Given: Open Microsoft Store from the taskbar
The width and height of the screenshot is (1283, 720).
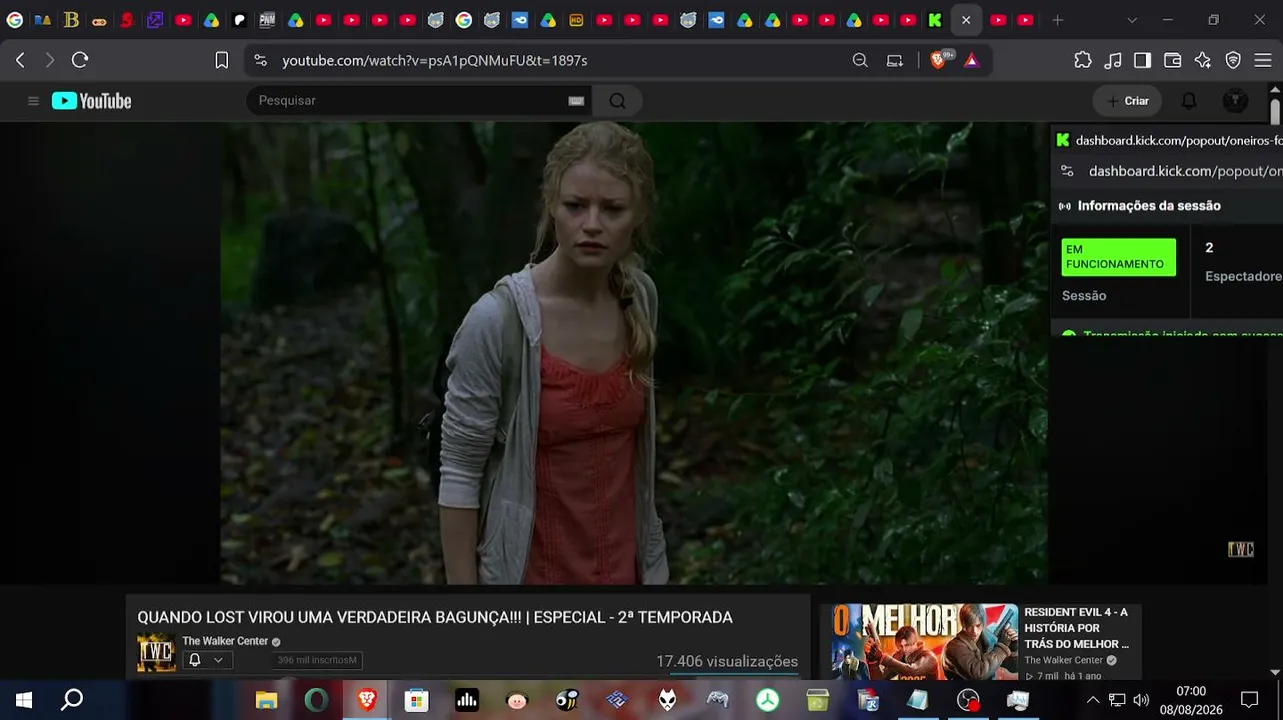Looking at the screenshot, I should click(x=417, y=700).
